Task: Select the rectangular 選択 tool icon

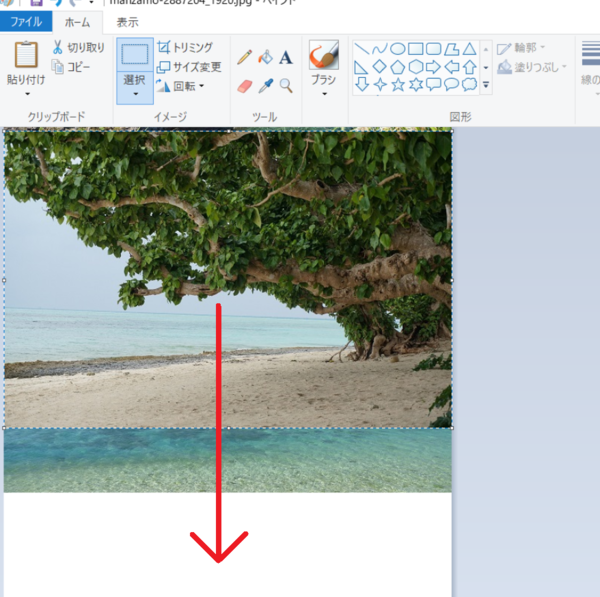Action: pyautogui.click(x=135, y=54)
